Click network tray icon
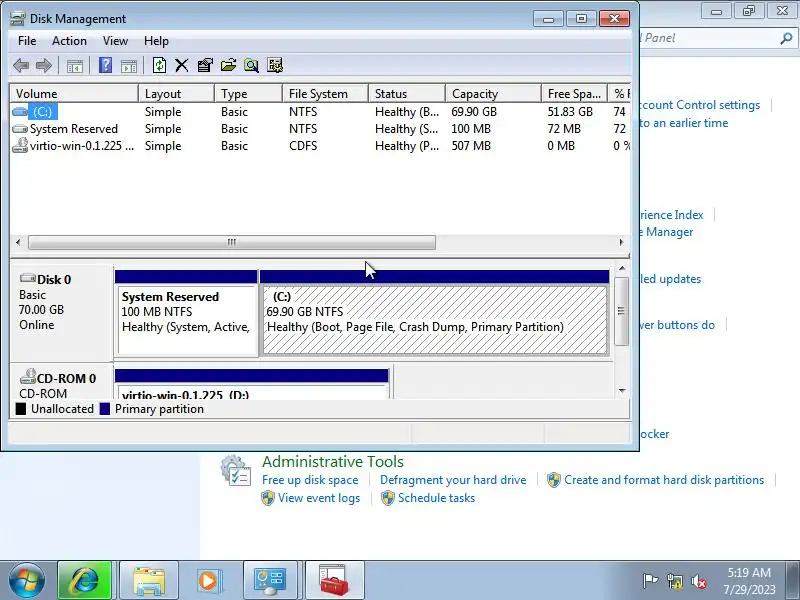This screenshot has height=600, width=800. 674,581
